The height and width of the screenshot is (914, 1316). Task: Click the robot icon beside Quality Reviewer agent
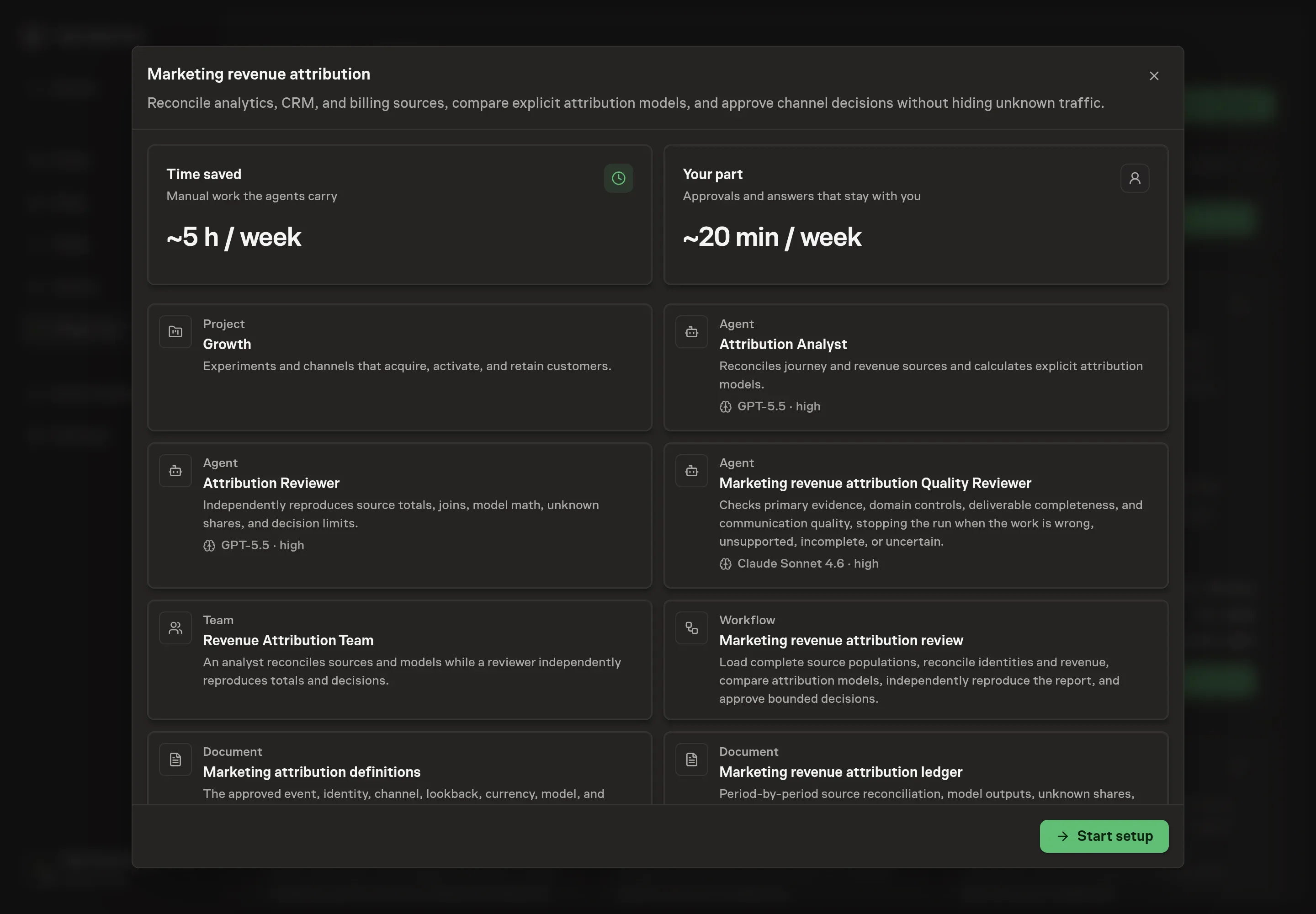[692, 471]
